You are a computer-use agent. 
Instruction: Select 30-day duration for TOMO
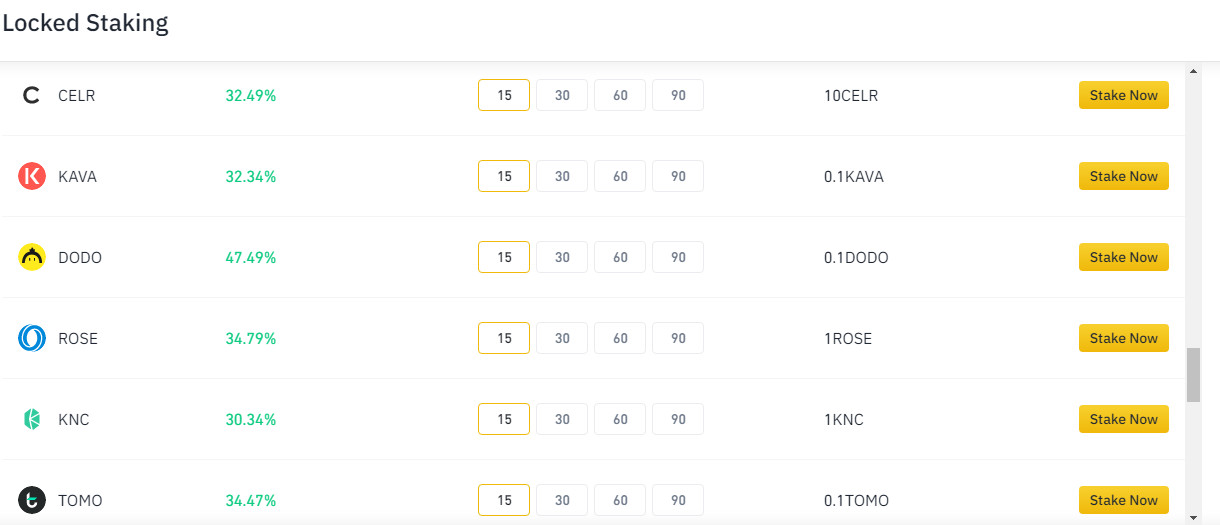pos(562,500)
